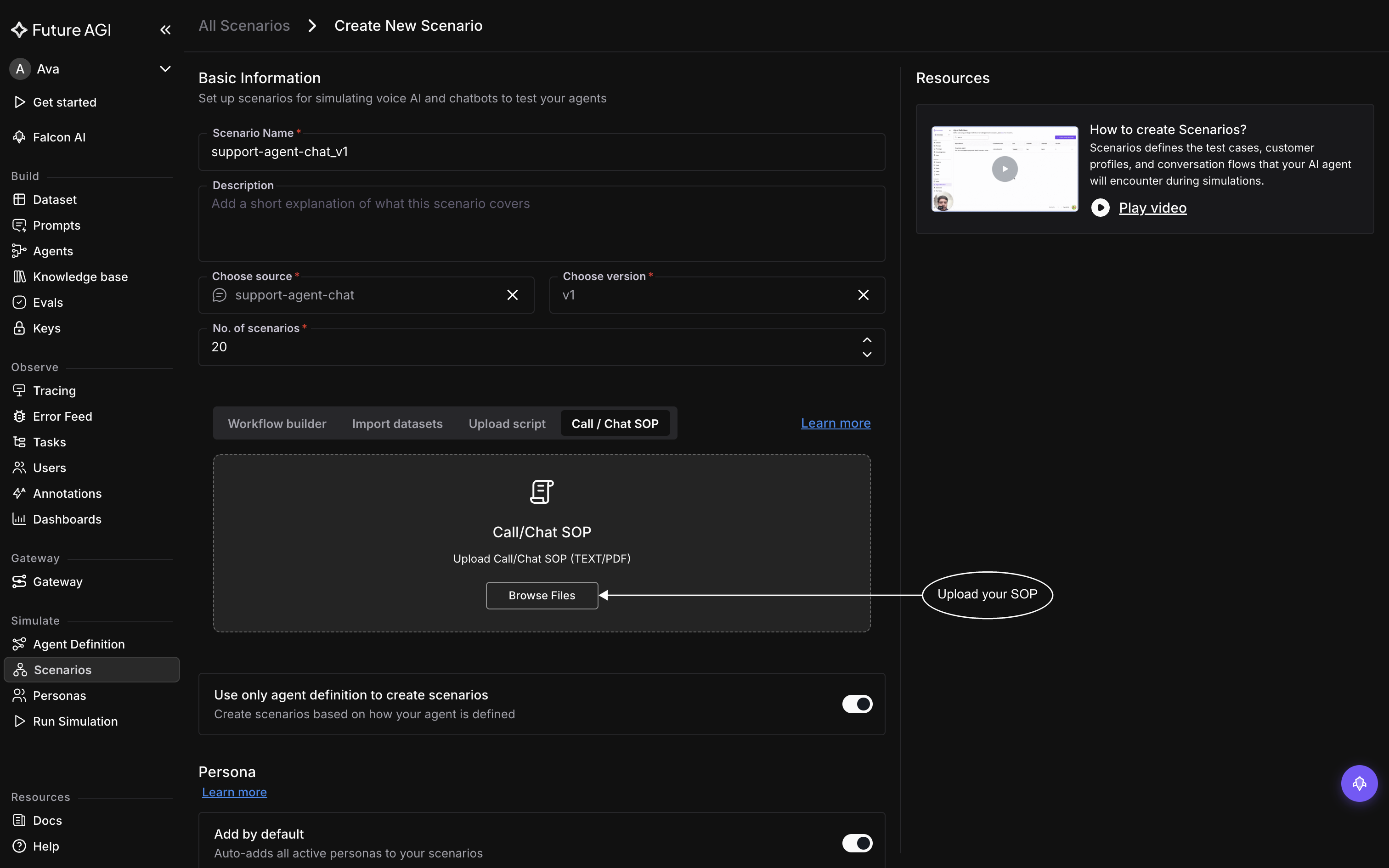Screen dimensions: 1389x868
Task: Clear the Choose version selection
Action: tap(863, 295)
